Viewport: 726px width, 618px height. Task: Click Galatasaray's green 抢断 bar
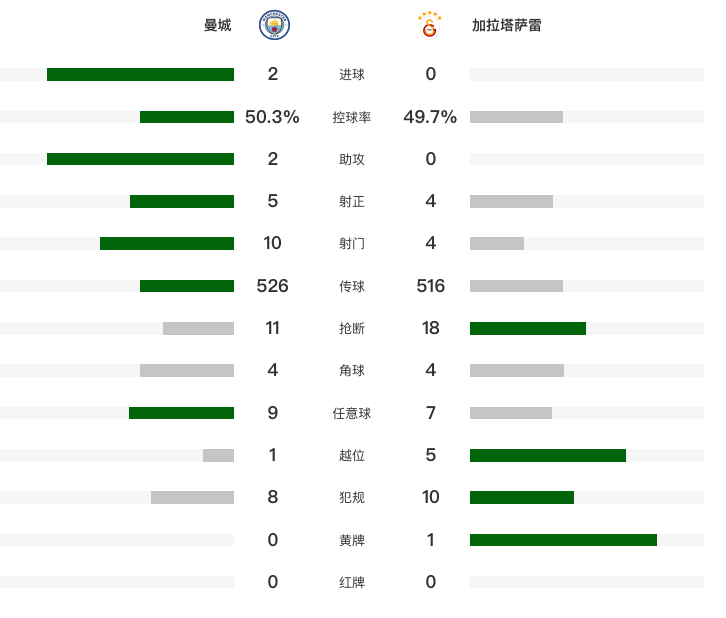pyautogui.click(x=528, y=328)
